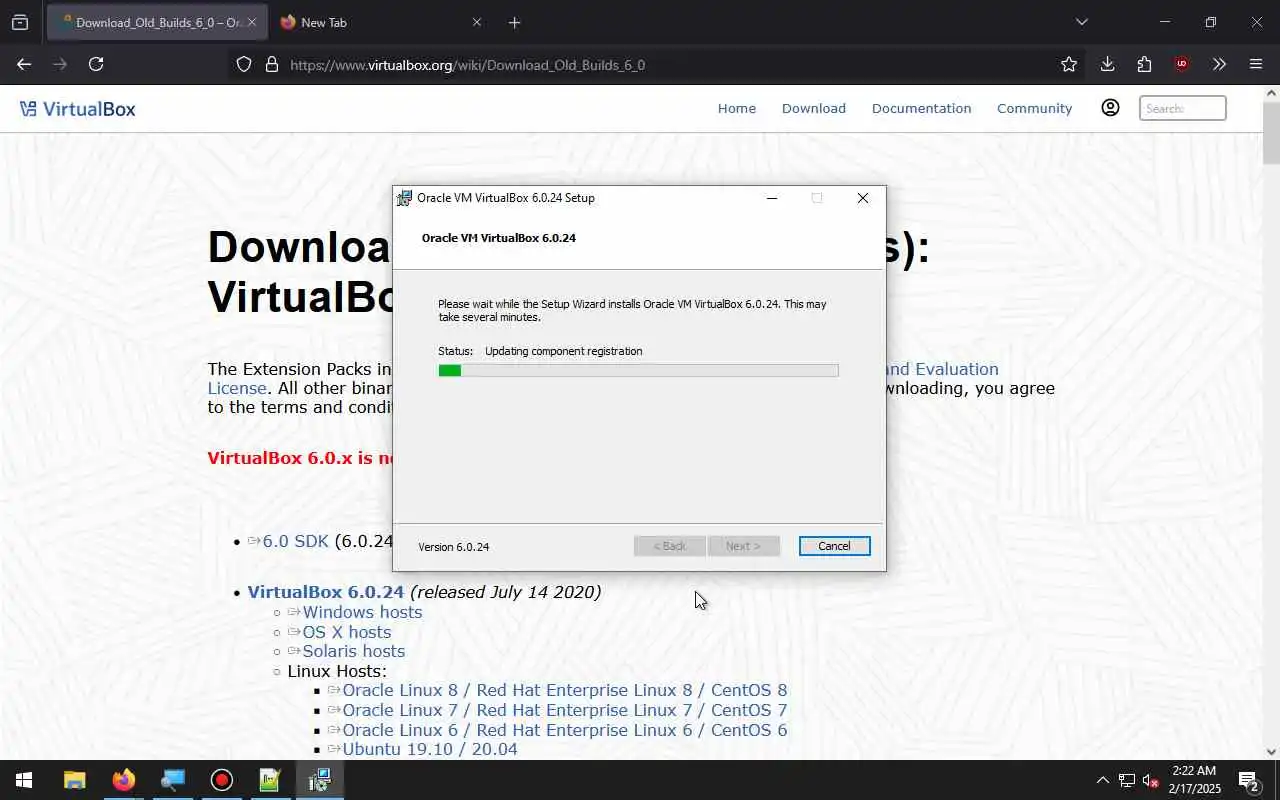Screen dimensions: 1280x800
Task: Click the 'Updating component registration' status text
Action: tap(563, 351)
